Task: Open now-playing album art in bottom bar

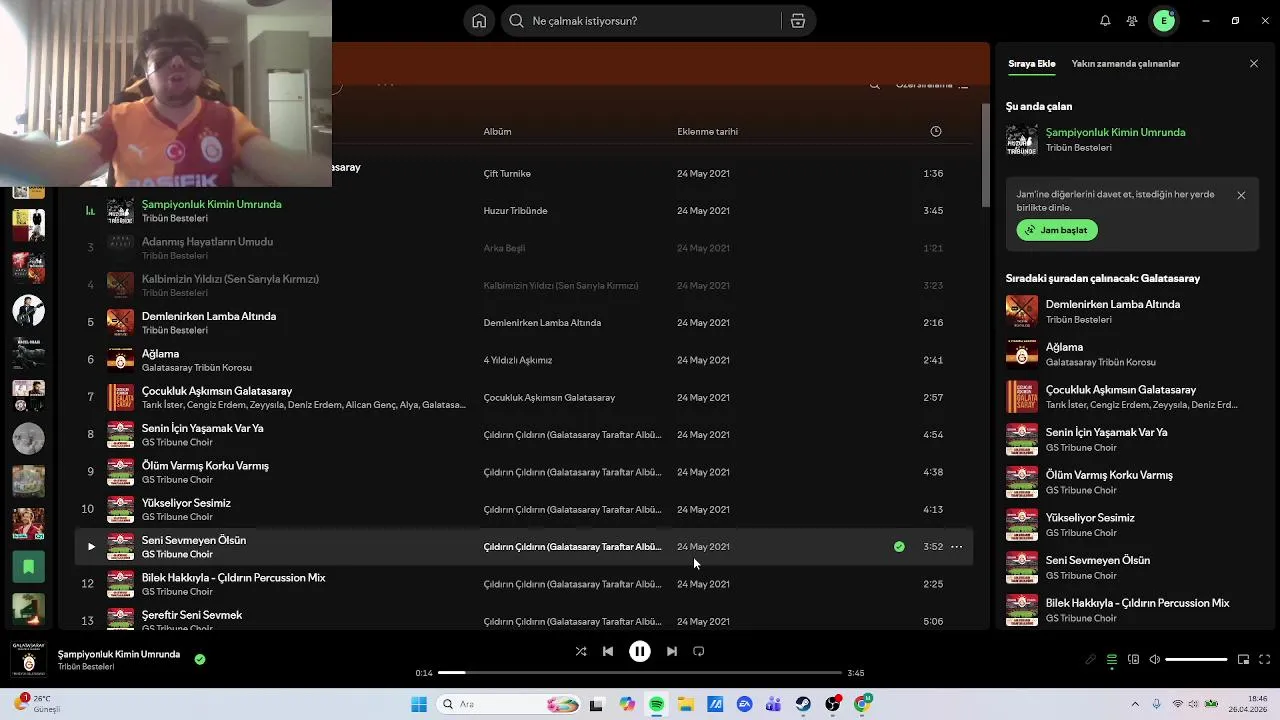Action: point(28,659)
